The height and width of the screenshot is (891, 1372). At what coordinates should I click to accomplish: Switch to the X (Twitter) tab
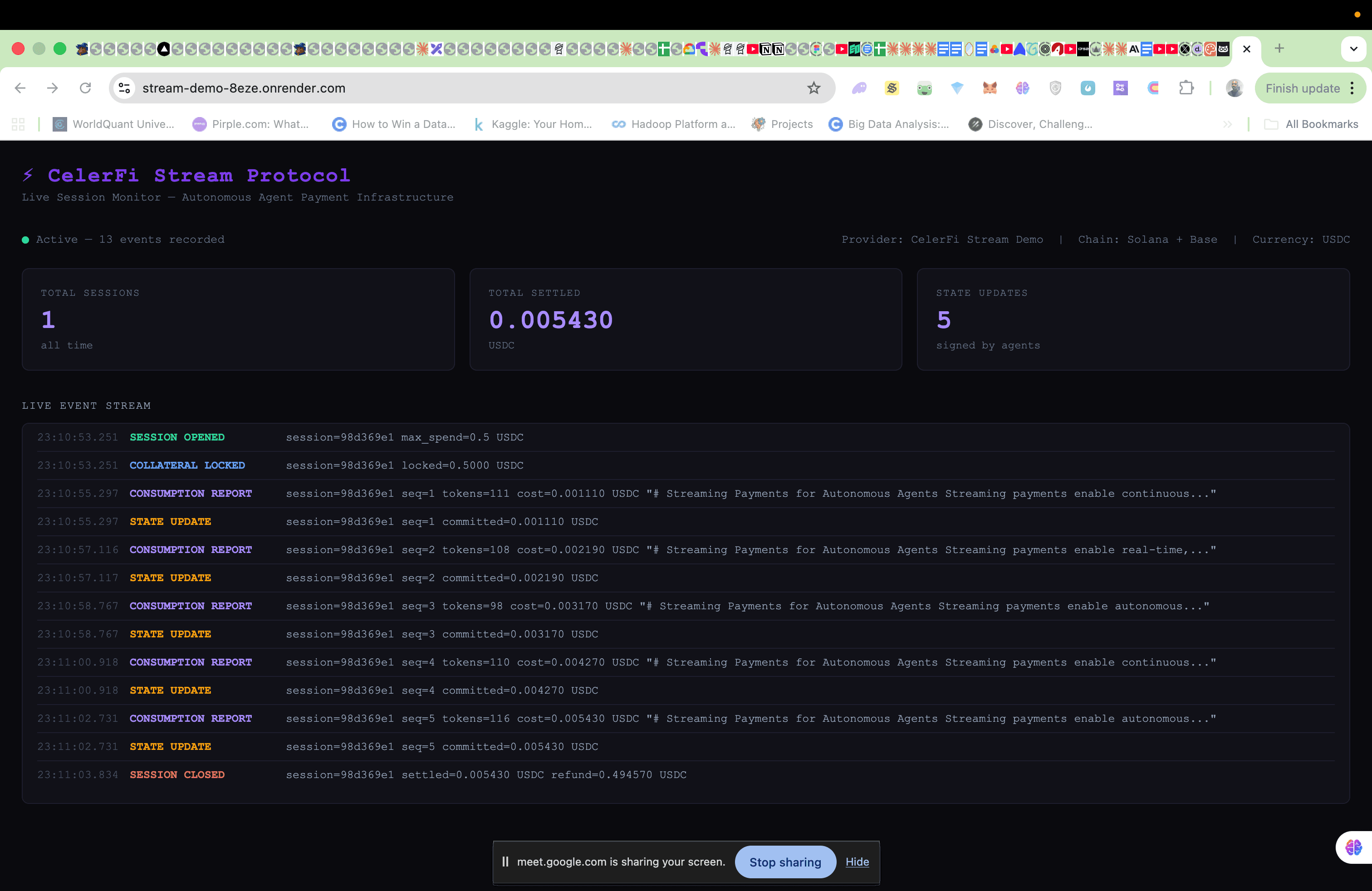tap(1185, 49)
